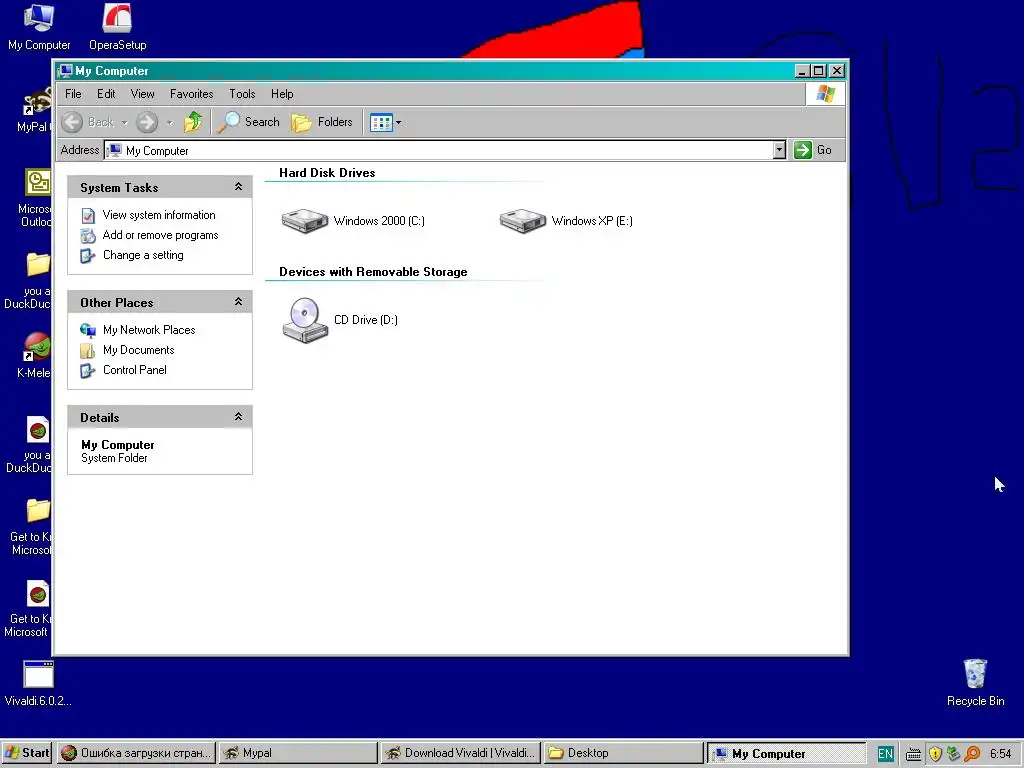Click the Back navigation arrow
This screenshot has height=768, width=1024.
coord(72,122)
